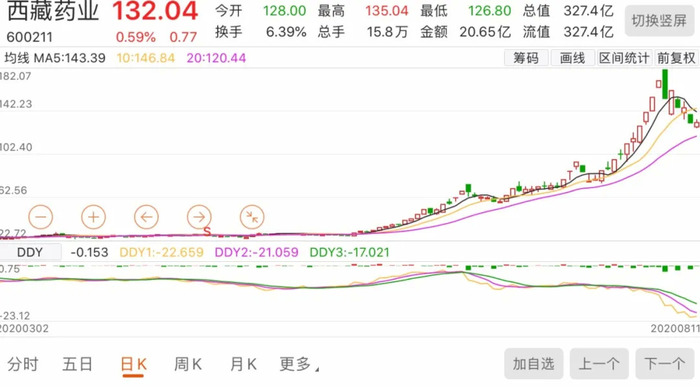Switch to the 周K weekly chart tab
The image size is (700, 387).
click(188, 364)
